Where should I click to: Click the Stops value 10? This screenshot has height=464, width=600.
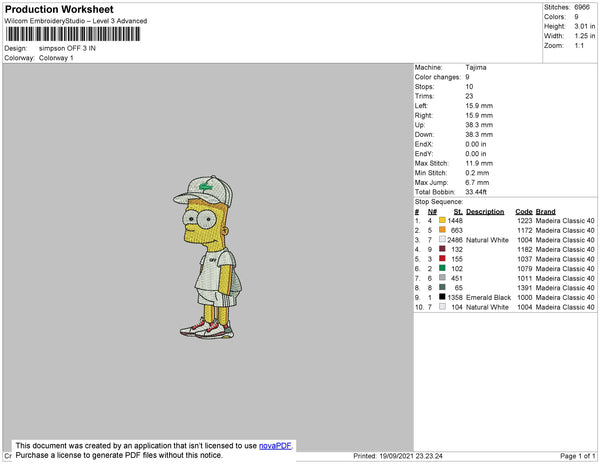pyautogui.click(x=470, y=86)
